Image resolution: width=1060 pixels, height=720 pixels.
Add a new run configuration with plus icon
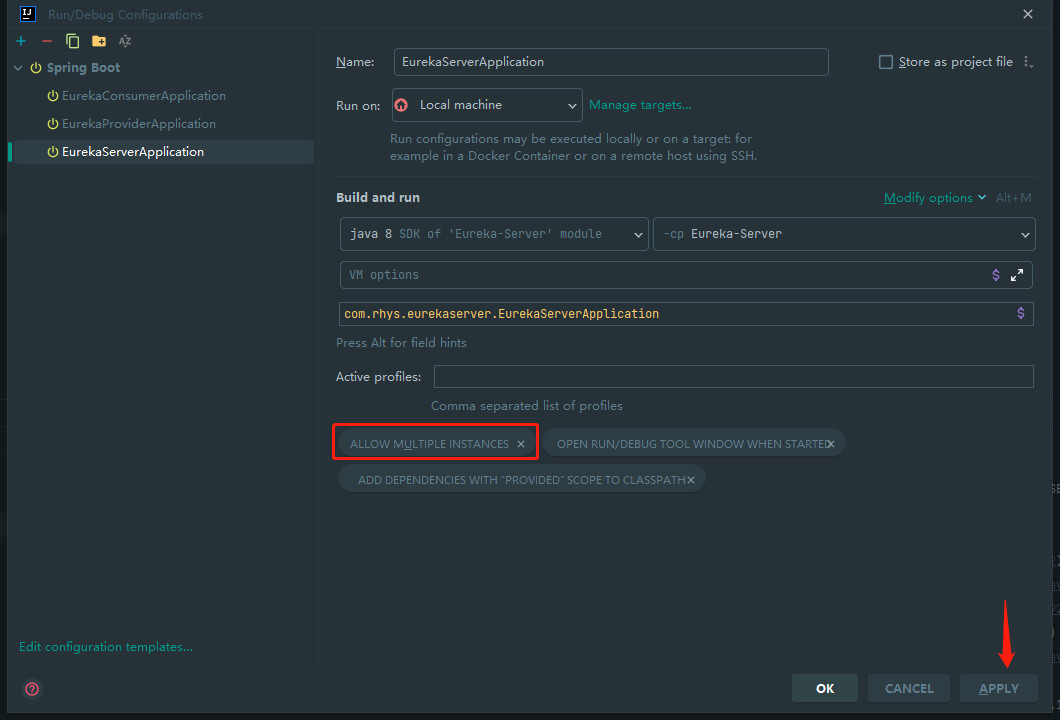click(x=21, y=41)
